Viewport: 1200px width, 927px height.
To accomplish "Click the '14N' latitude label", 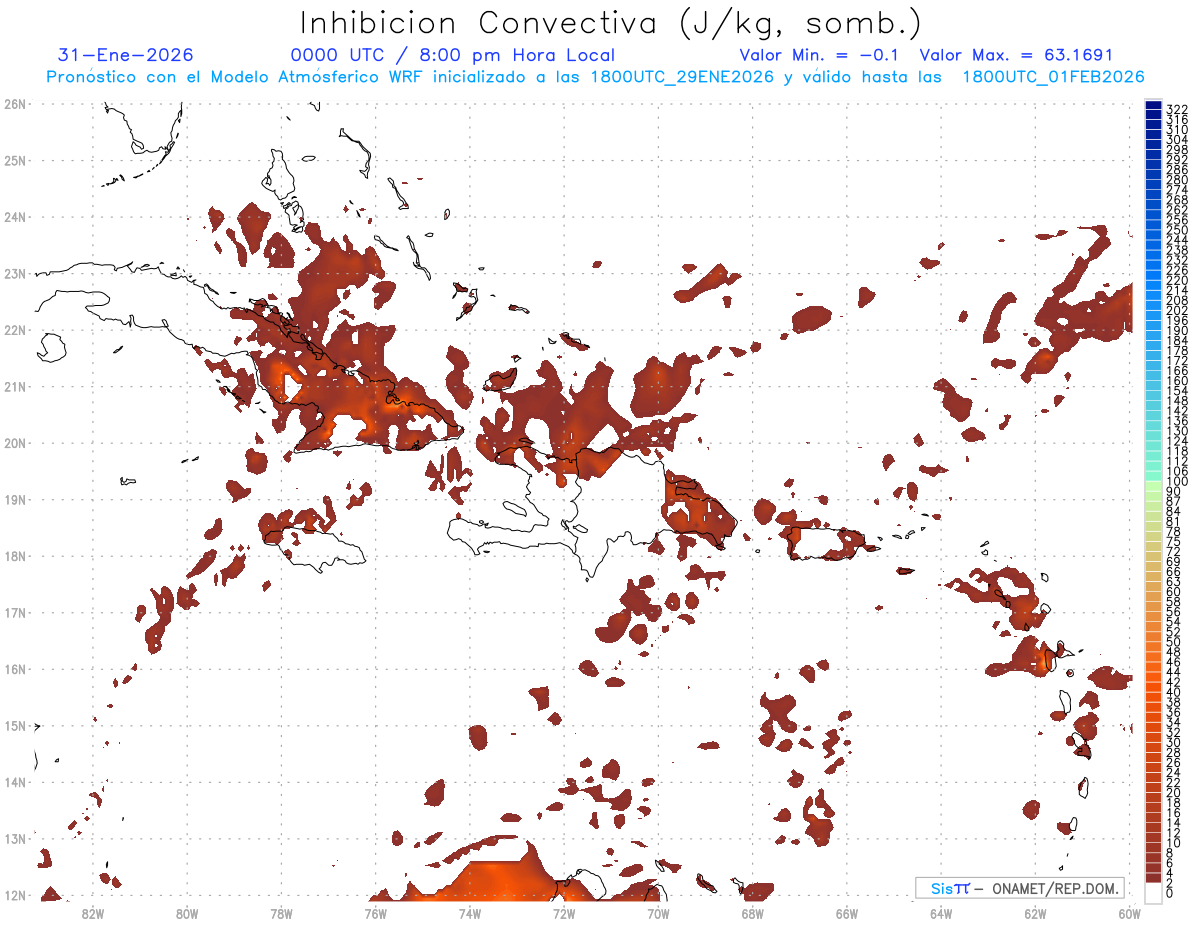I will (15, 781).
